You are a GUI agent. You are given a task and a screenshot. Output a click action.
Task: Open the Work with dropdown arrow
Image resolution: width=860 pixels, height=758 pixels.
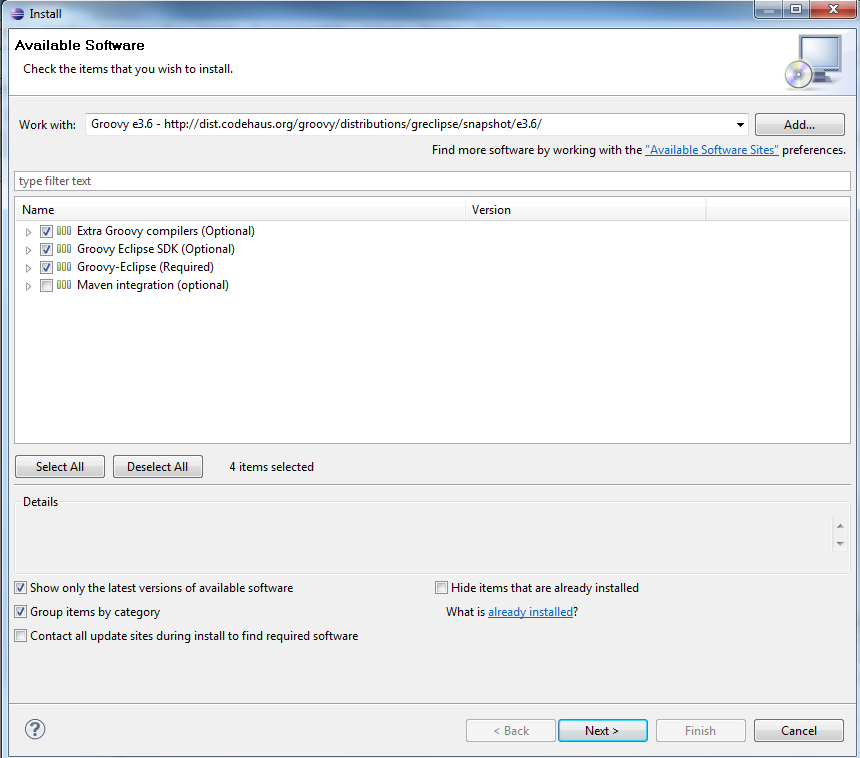740,125
